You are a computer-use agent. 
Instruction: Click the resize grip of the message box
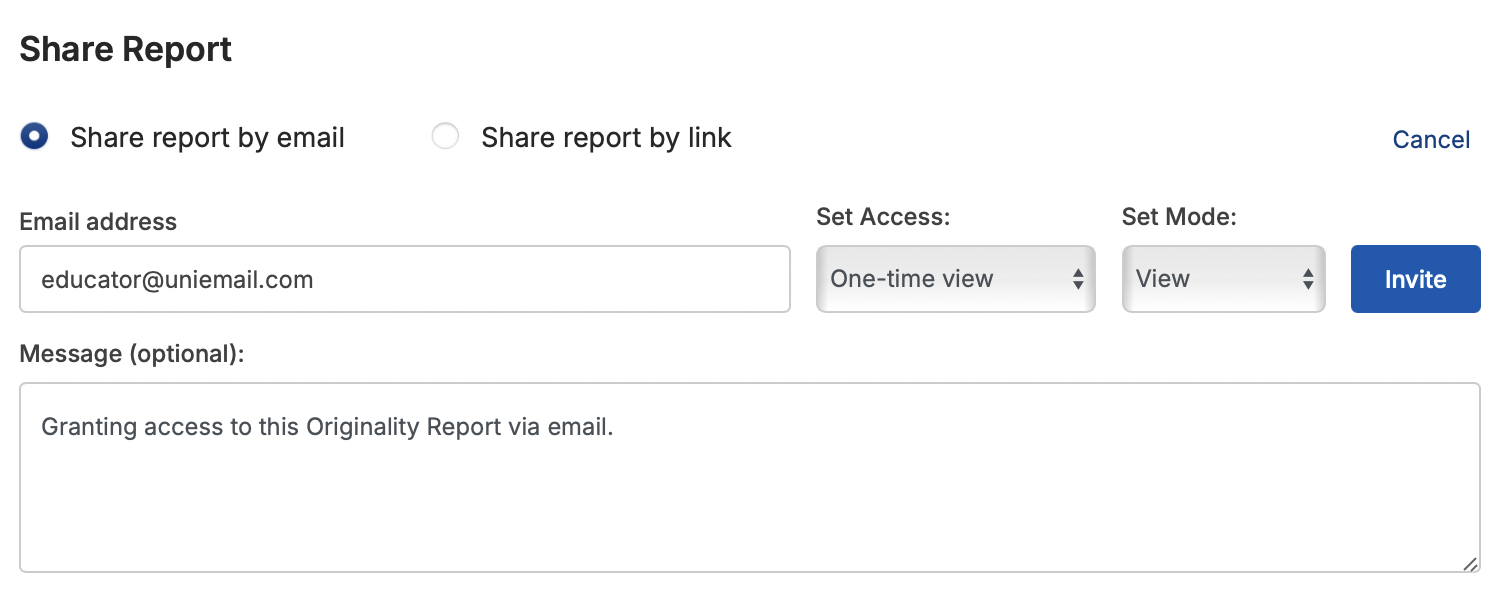(x=1470, y=563)
